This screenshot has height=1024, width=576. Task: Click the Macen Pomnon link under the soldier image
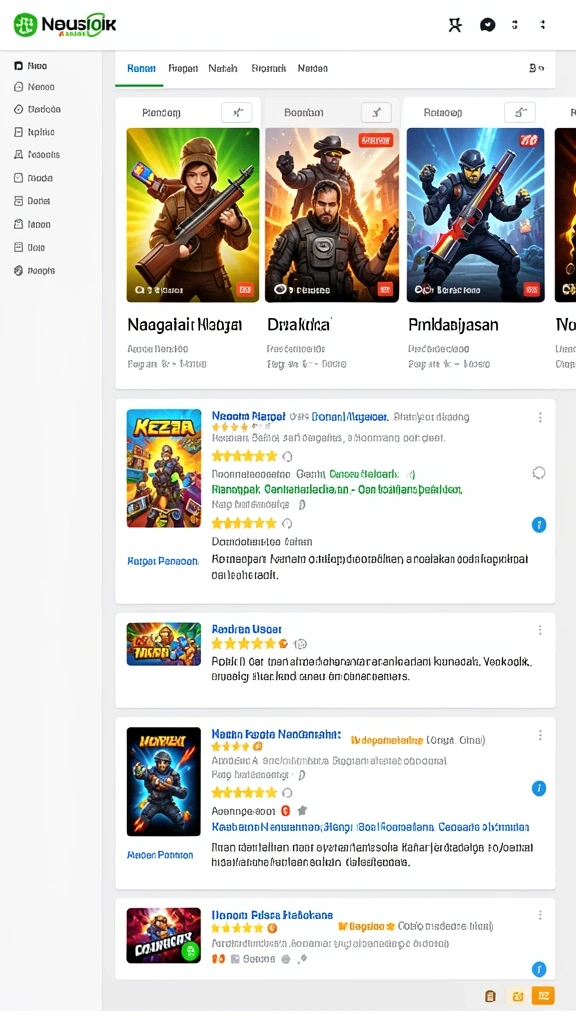[160, 855]
